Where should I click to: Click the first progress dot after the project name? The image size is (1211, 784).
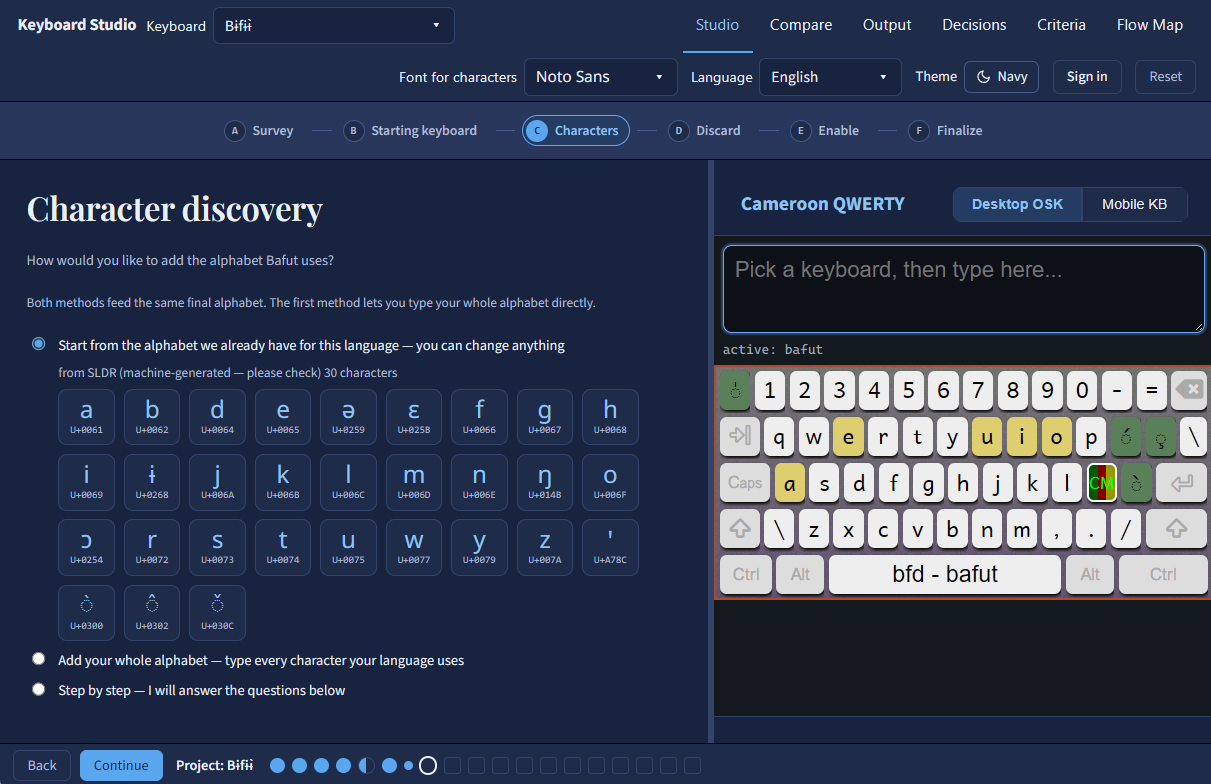coord(278,766)
